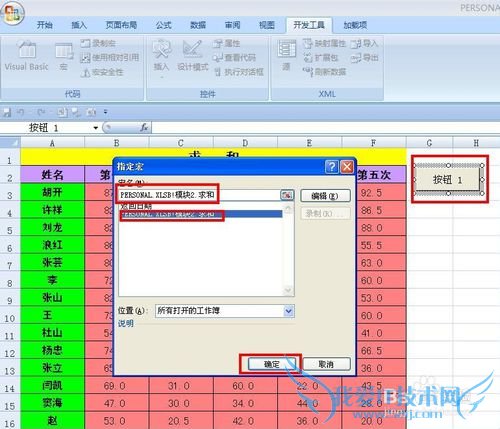500x429 pixels.
Task: Click the Save icon in quick access toolbar
Action: [x=7, y=112]
